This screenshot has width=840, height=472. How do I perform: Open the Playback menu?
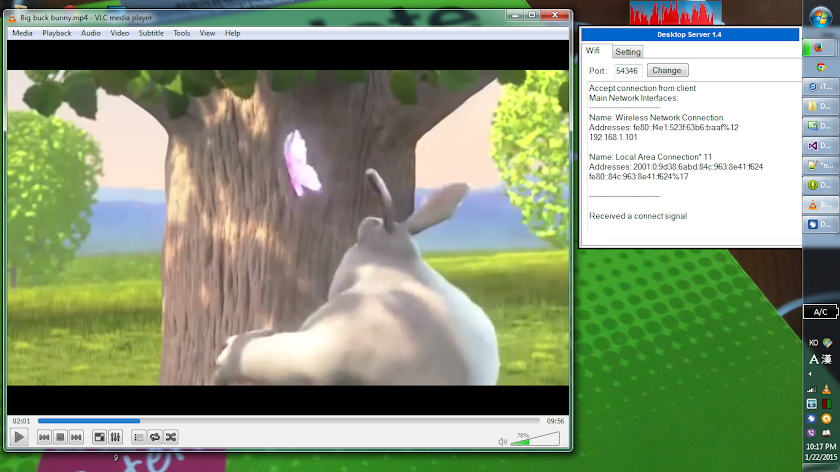point(57,33)
